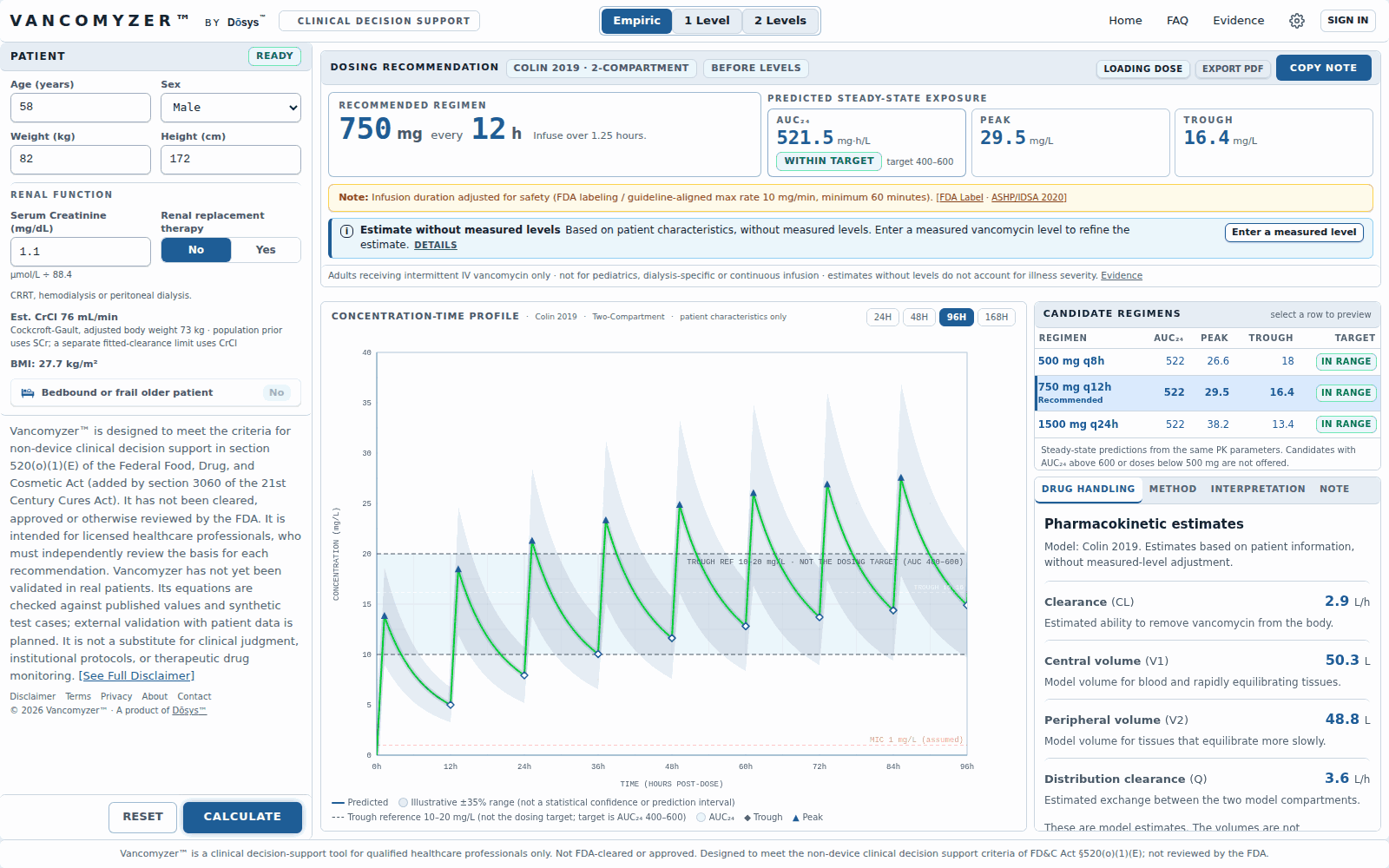Show the 168H chart range

[997, 318]
